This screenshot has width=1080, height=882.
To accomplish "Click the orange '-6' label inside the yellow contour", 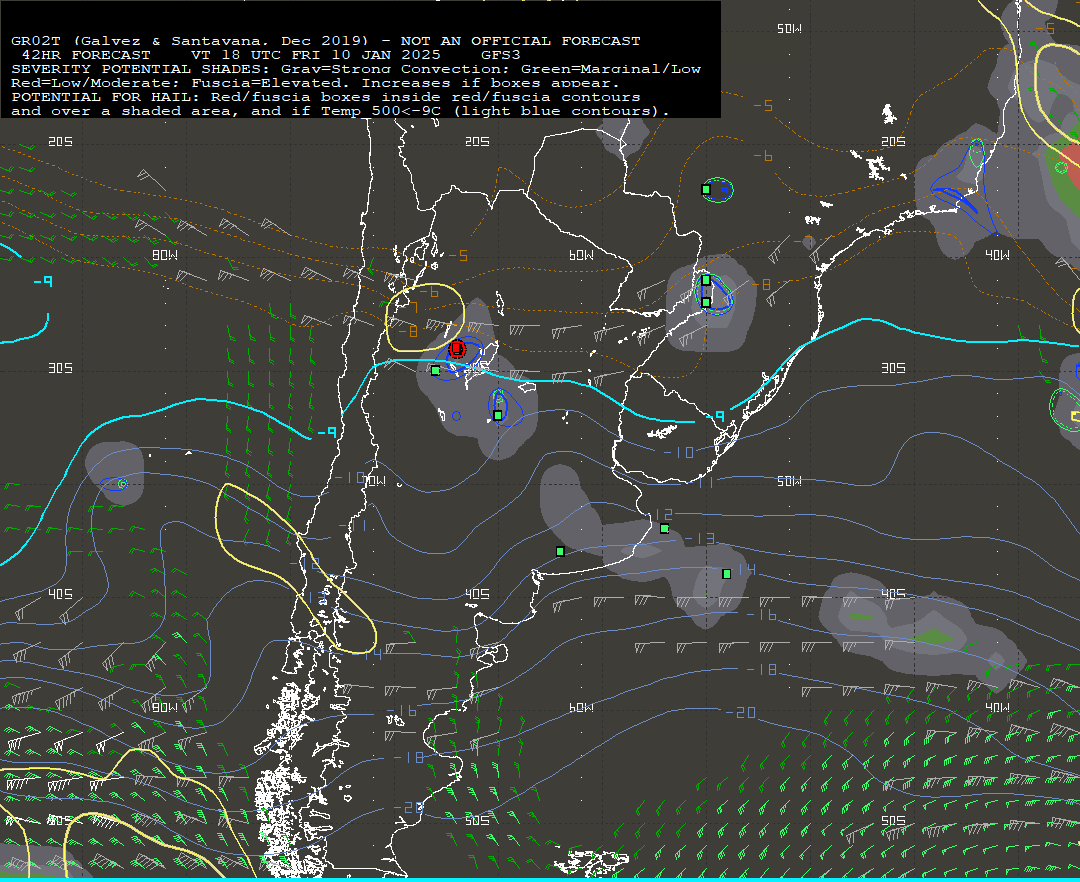I will (x=429, y=292).
